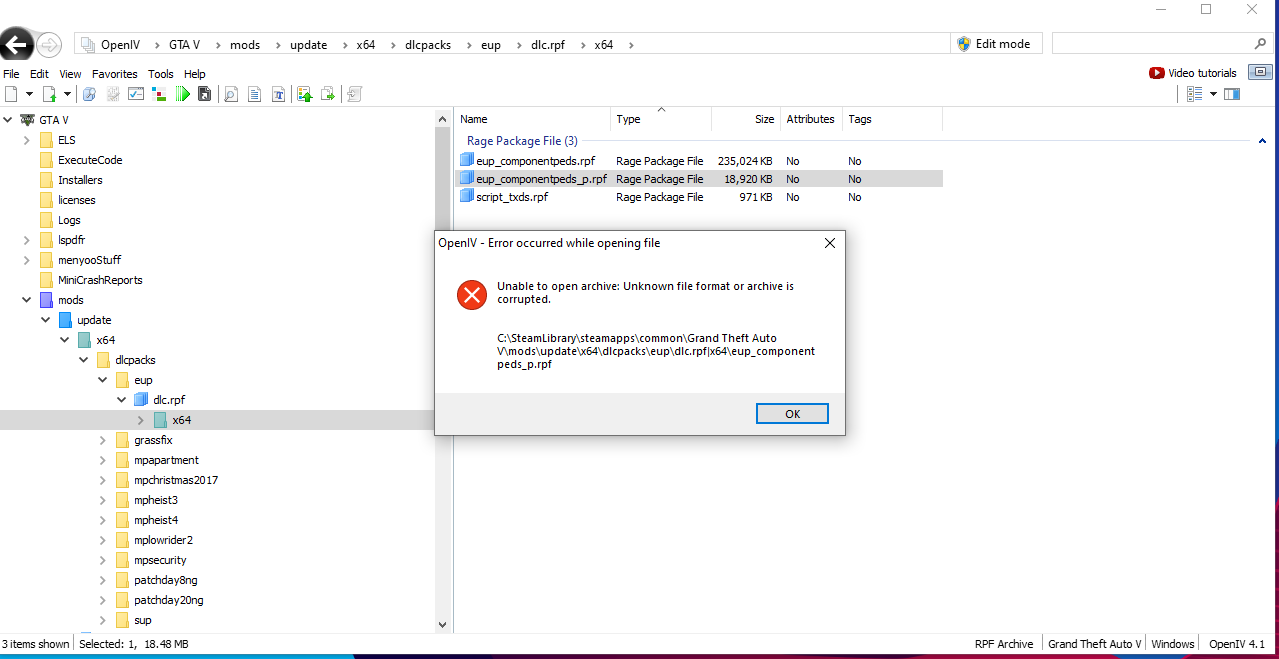Viewport: 1279px width, 659px height.
Task: Click the shield icon on Edit mode
Action: pyautogui.click(x=964, y=44)
